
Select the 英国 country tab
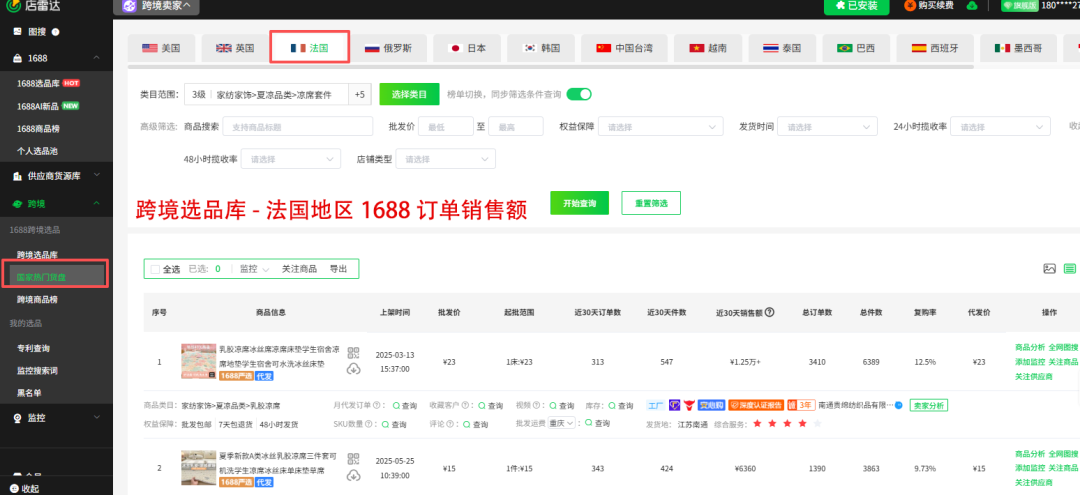pos(235,48)
